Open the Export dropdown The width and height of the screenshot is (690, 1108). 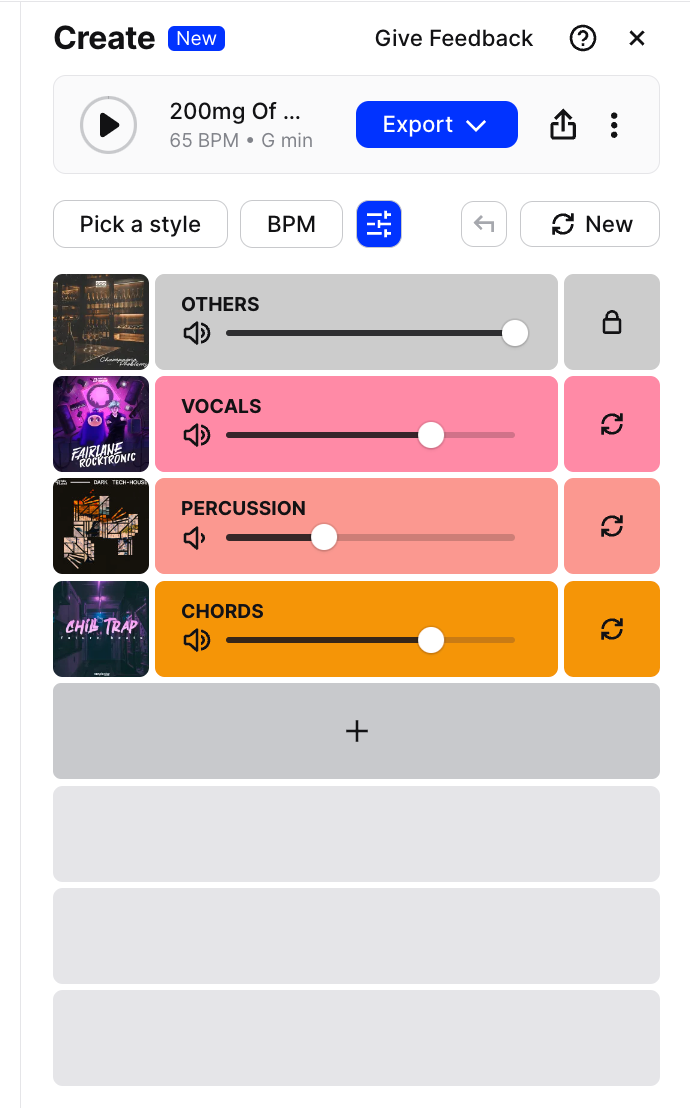pos(436,124)
